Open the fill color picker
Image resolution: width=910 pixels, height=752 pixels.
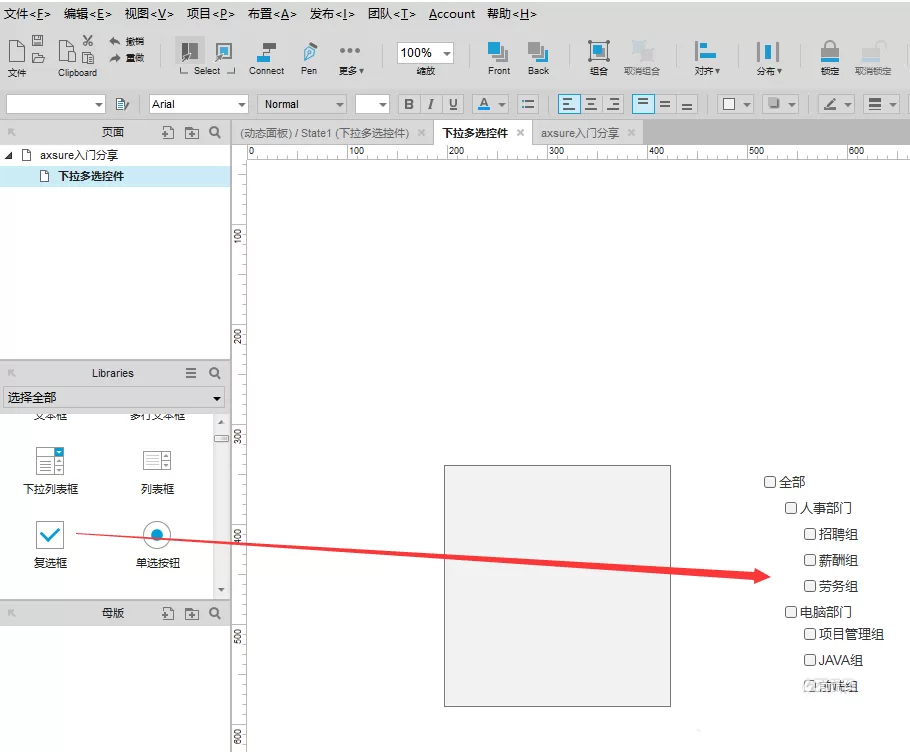pyautogui.click(x=735, y=104)
